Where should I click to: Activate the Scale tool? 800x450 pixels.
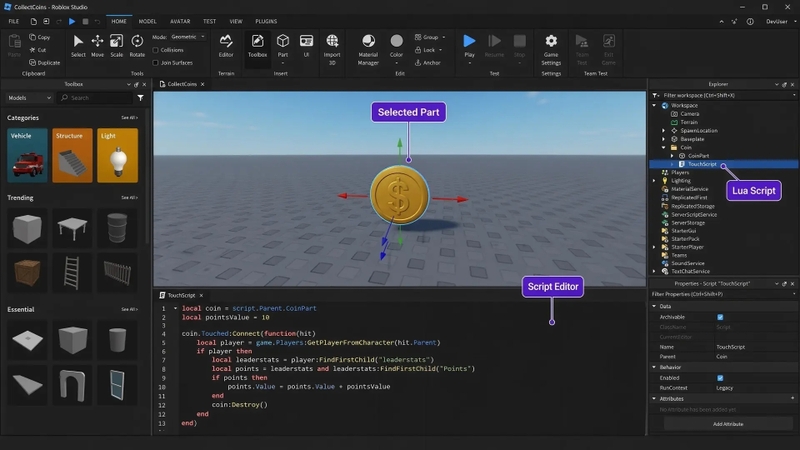116,45
